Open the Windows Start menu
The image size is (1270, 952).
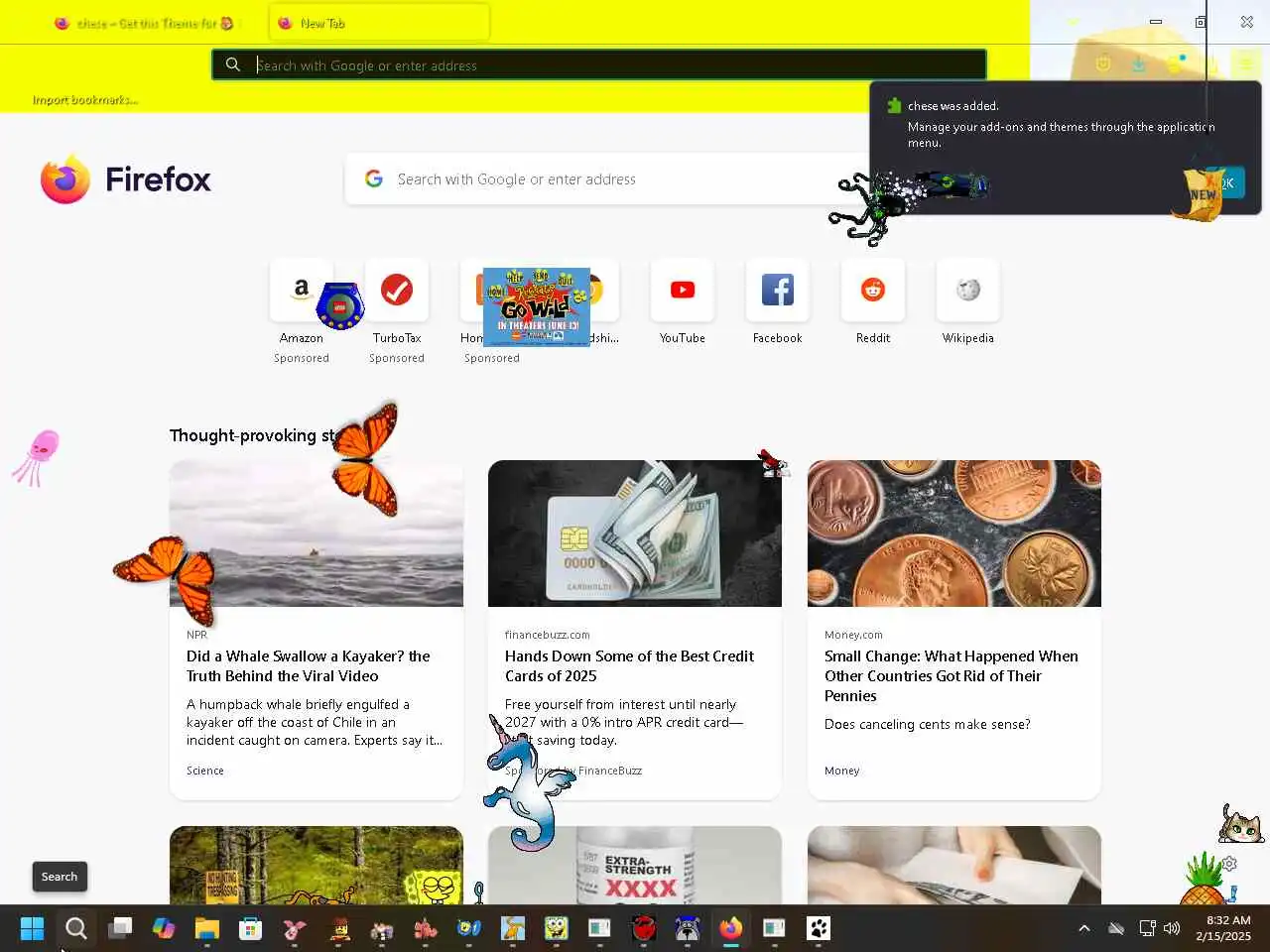click(x=32, y=928)
